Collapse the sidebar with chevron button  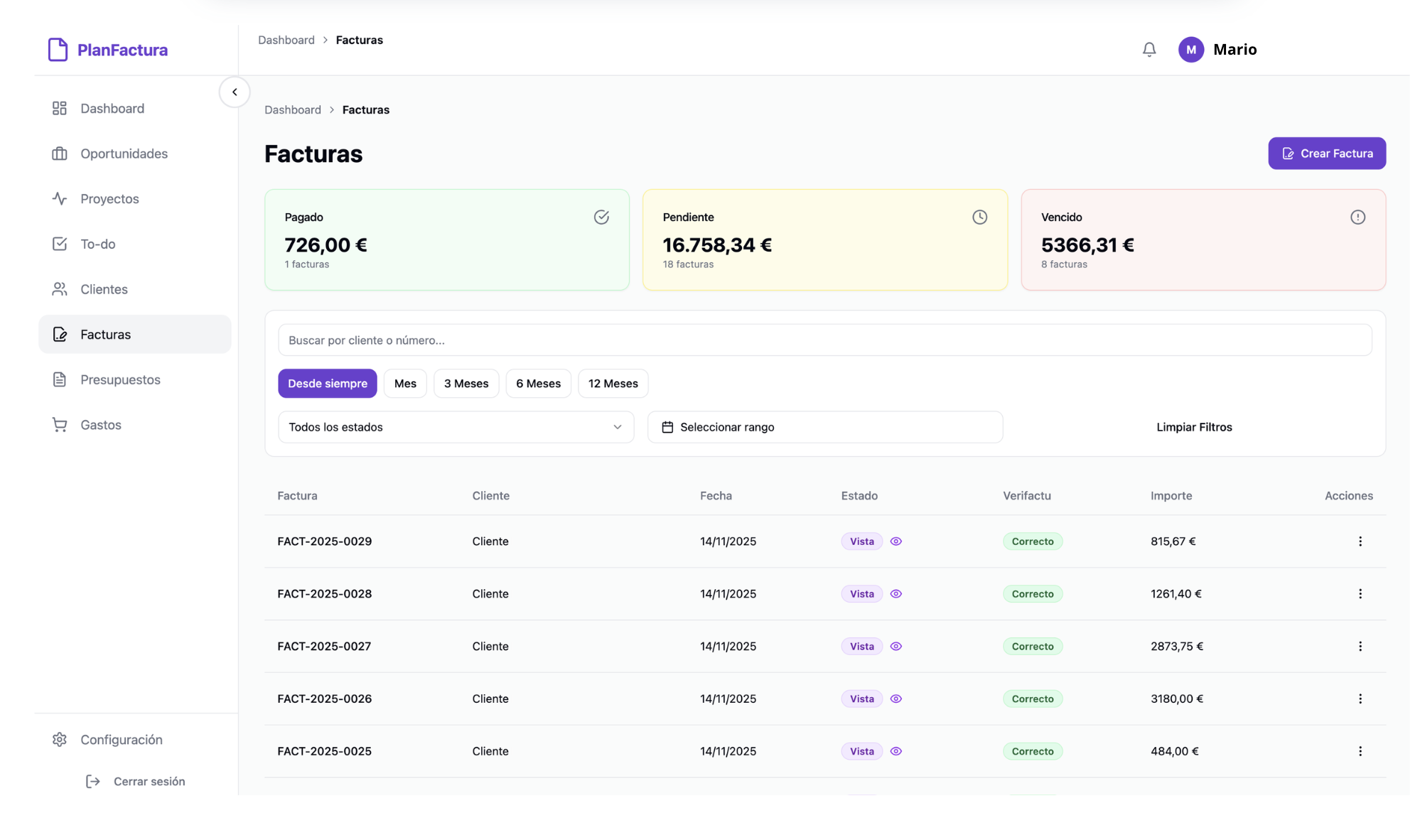tap(235, 92)
